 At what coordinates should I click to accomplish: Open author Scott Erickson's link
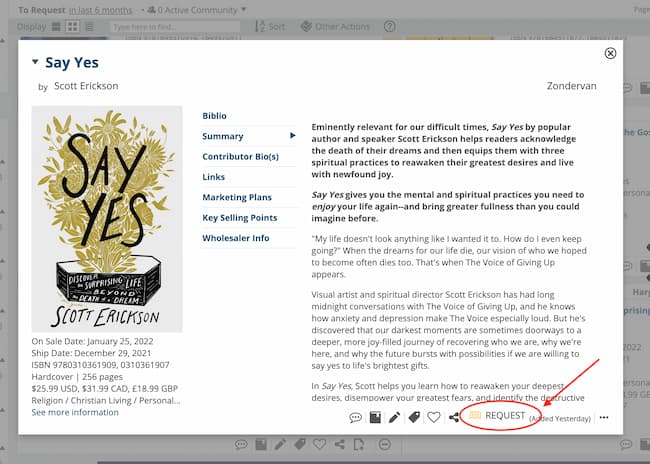click(x=86, y=86)
